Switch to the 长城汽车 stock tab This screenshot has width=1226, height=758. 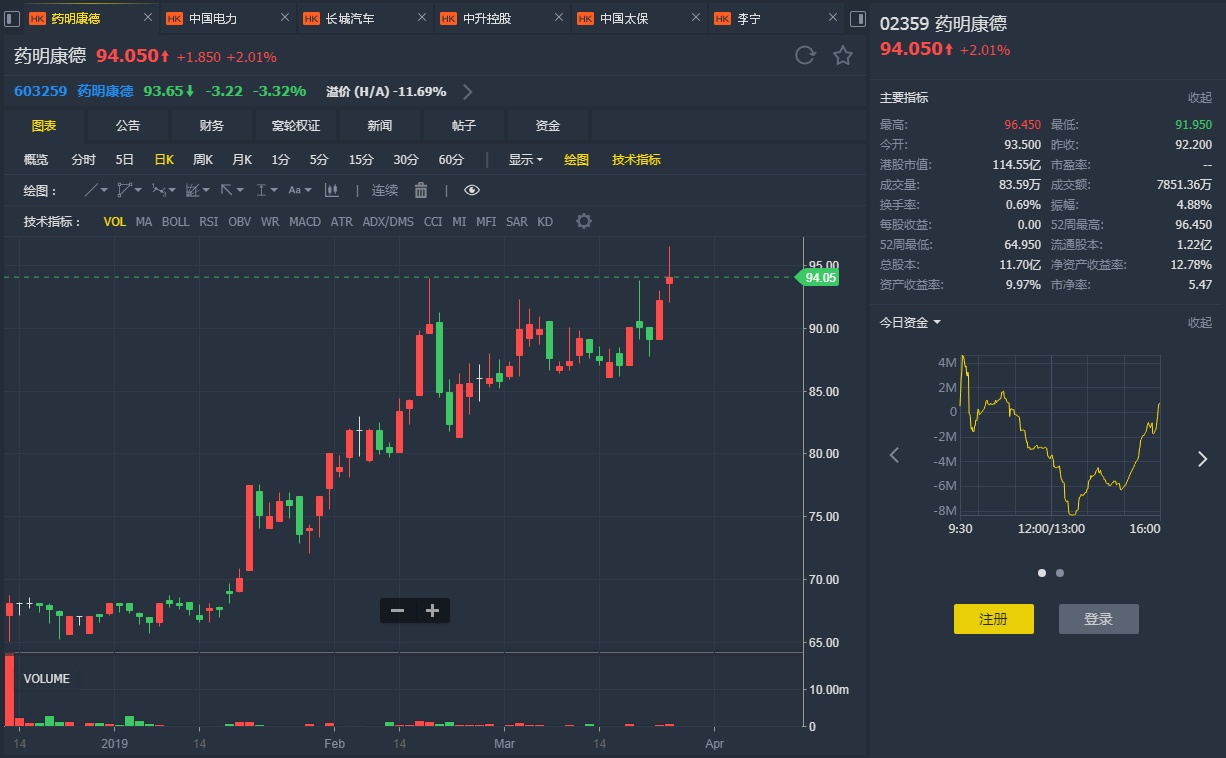366,18
